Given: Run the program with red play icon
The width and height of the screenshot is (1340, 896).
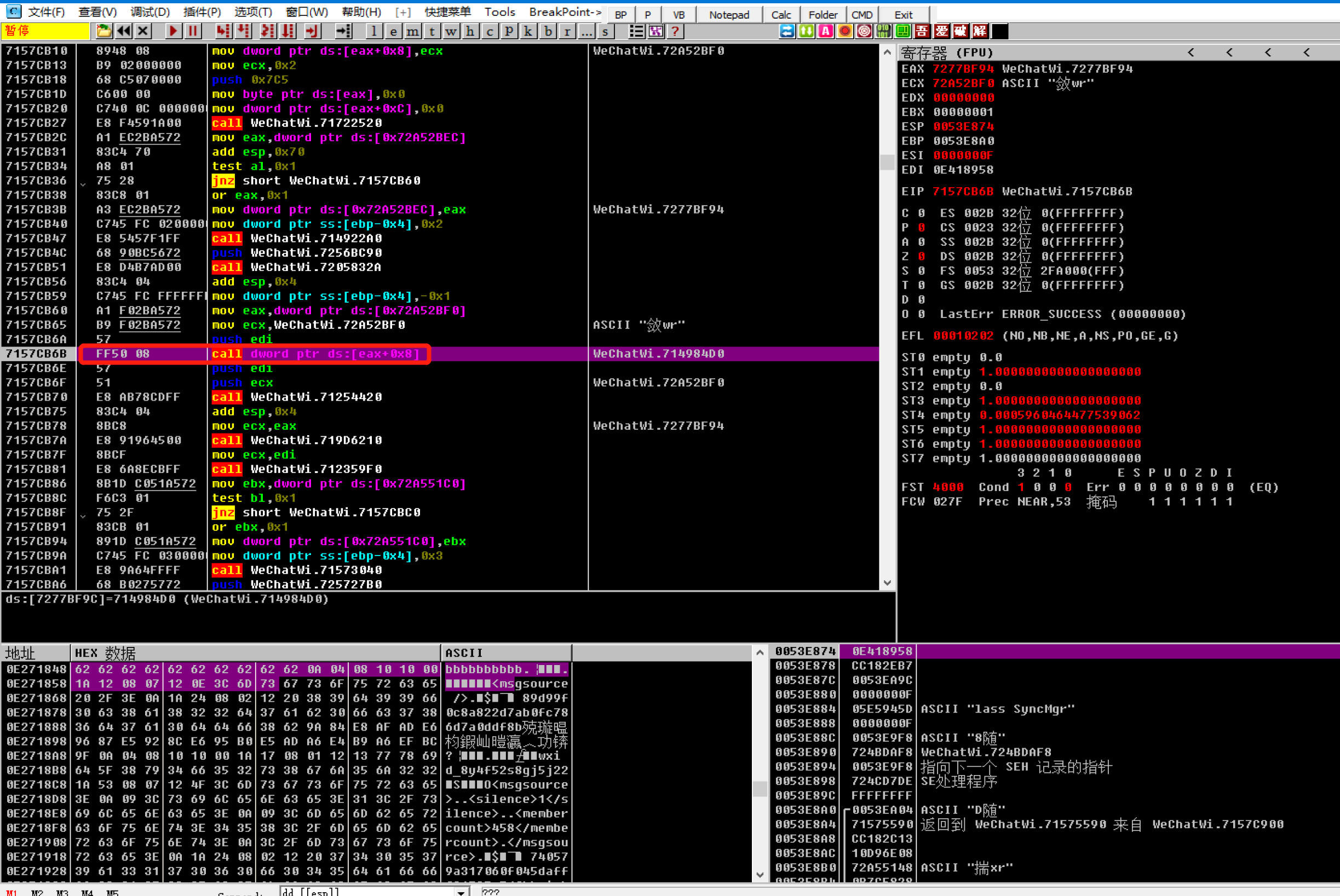Looking at the screenshot, I should [x=172, y=31].
